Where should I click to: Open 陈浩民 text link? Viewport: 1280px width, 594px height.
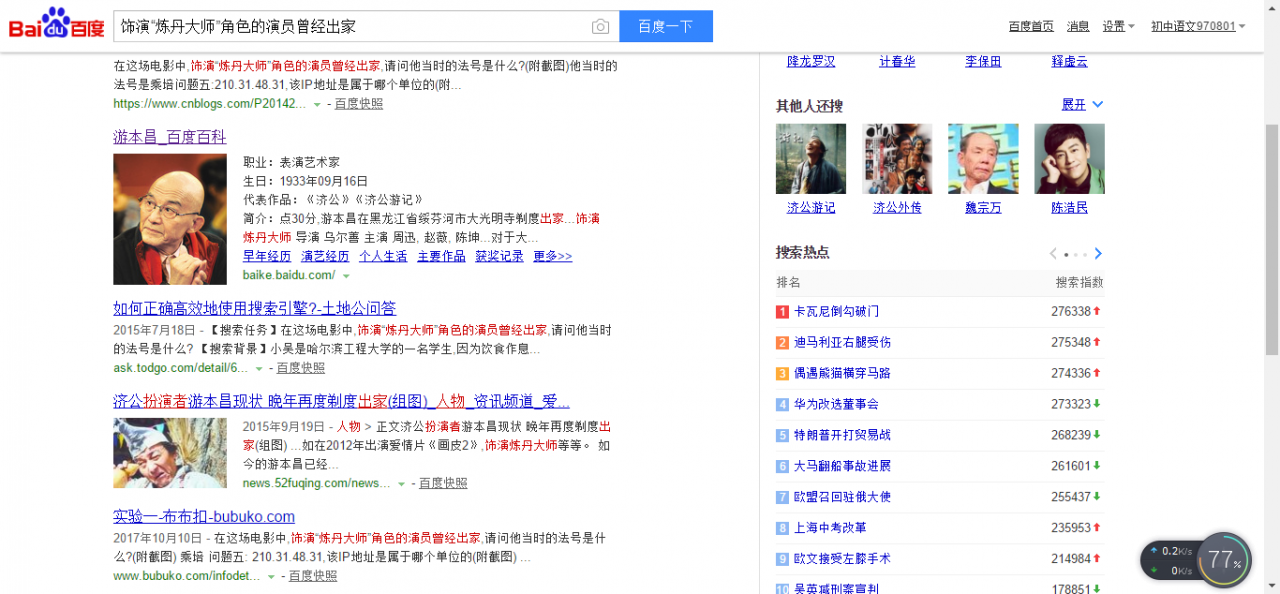click(1069, 208)
